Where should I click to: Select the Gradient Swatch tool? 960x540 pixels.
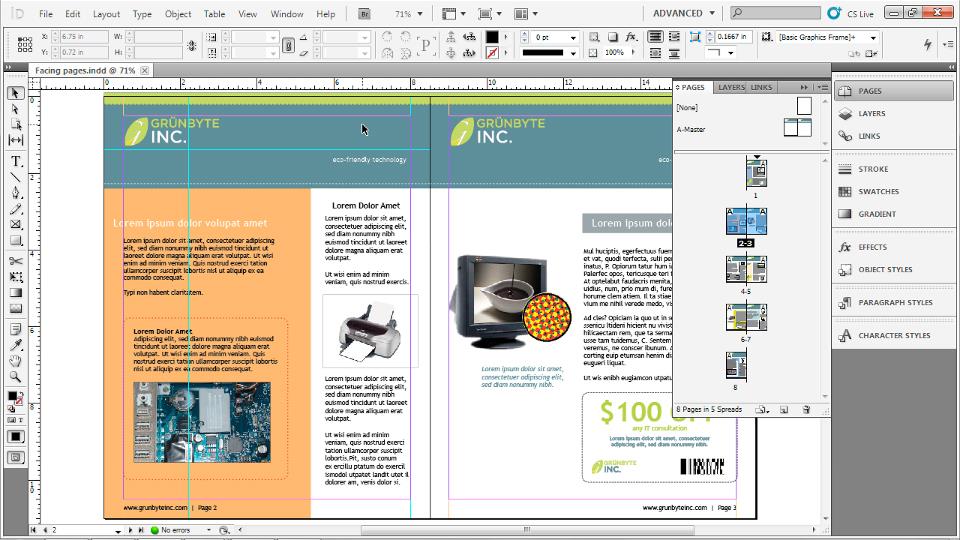tap(15, 293)
